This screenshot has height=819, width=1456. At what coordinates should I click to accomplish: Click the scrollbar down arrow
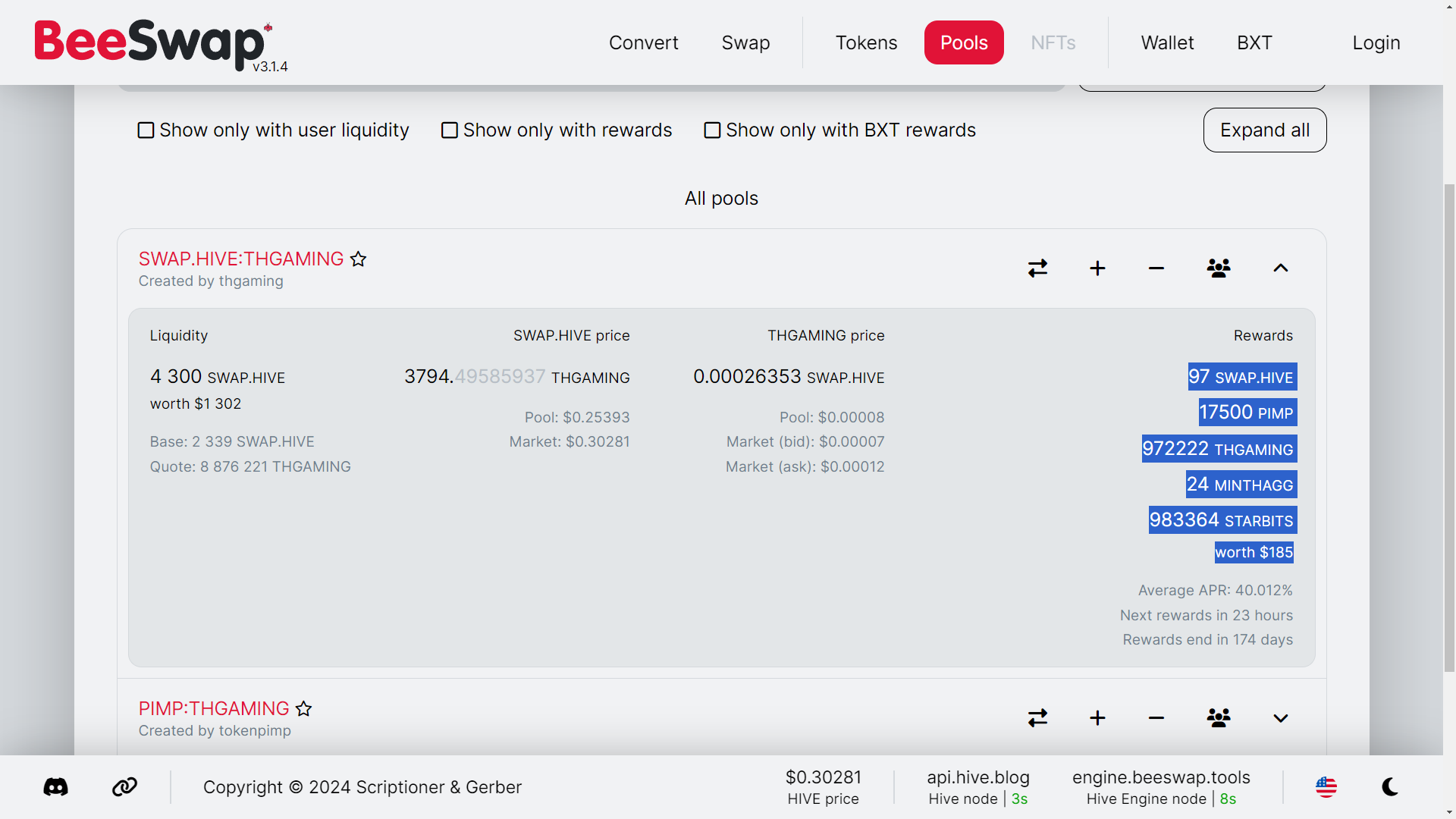[x=1449, y=812]
